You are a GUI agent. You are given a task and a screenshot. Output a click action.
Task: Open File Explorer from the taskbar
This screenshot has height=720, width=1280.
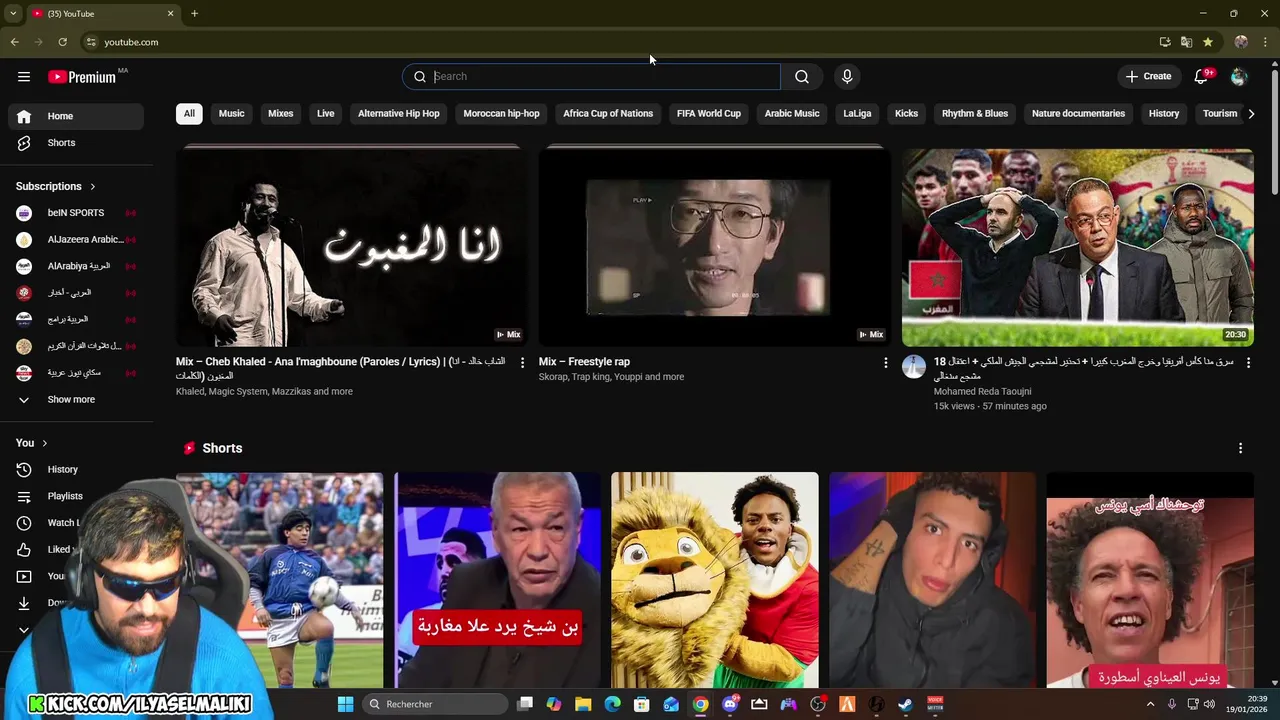[583, 704]
